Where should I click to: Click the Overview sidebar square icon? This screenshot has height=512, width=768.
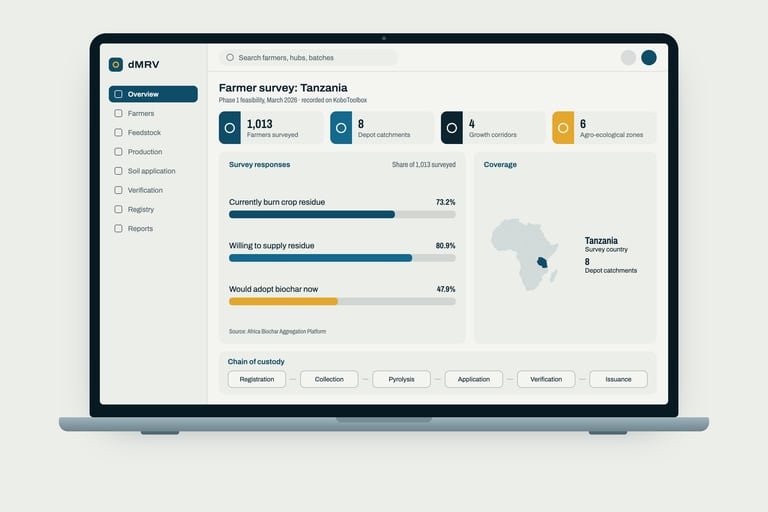tap(118, 94)
